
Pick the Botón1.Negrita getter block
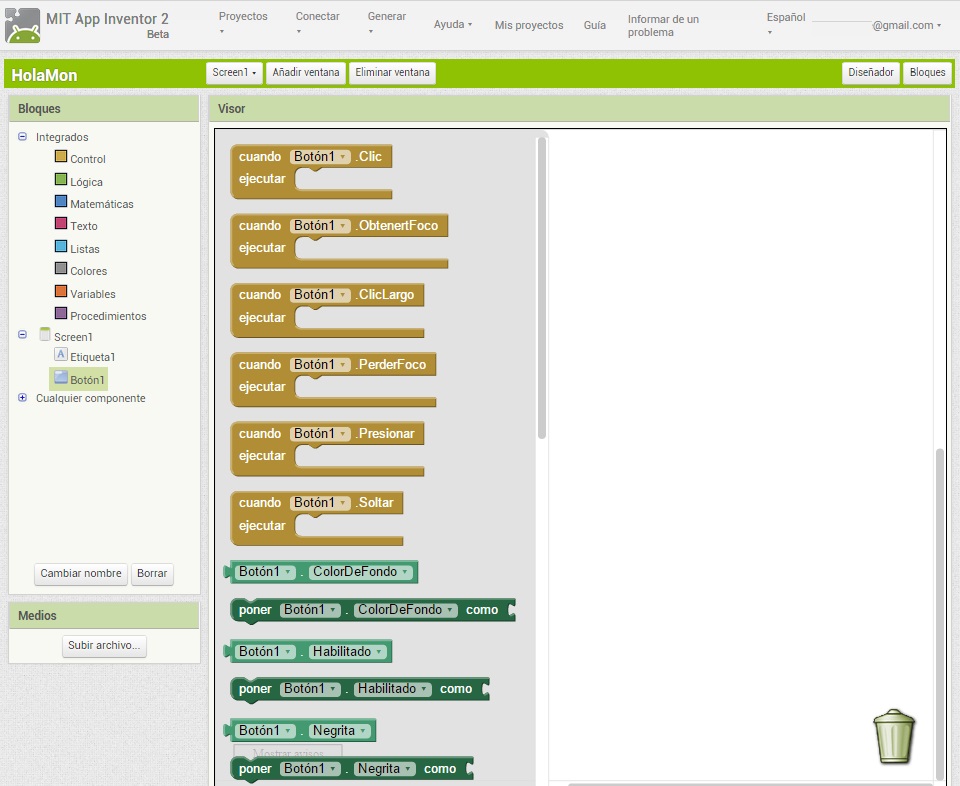click(300, 730)
